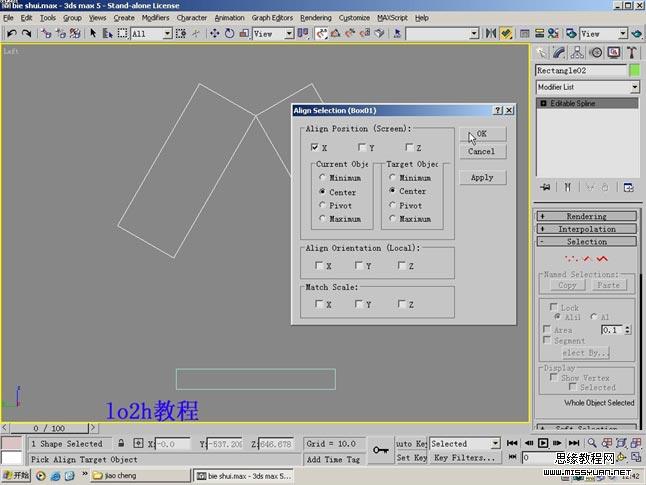Check Align Orientation X checkbox
646x485 pixels.
[x=319, y=265]
